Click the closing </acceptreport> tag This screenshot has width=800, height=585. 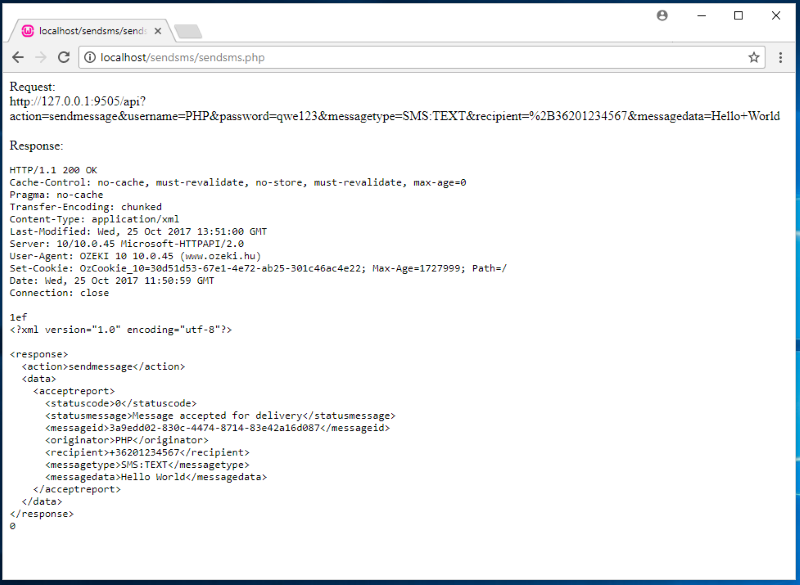tap(77, 489)
